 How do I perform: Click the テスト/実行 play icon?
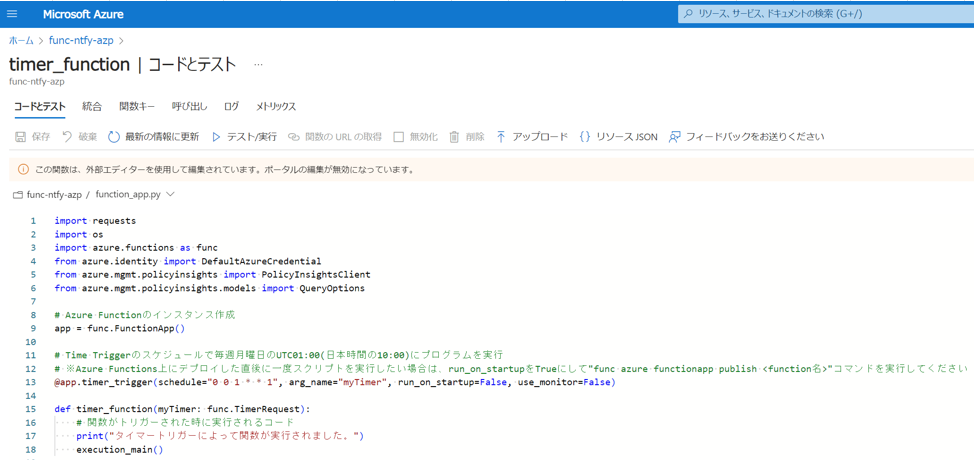coord(216,137)
